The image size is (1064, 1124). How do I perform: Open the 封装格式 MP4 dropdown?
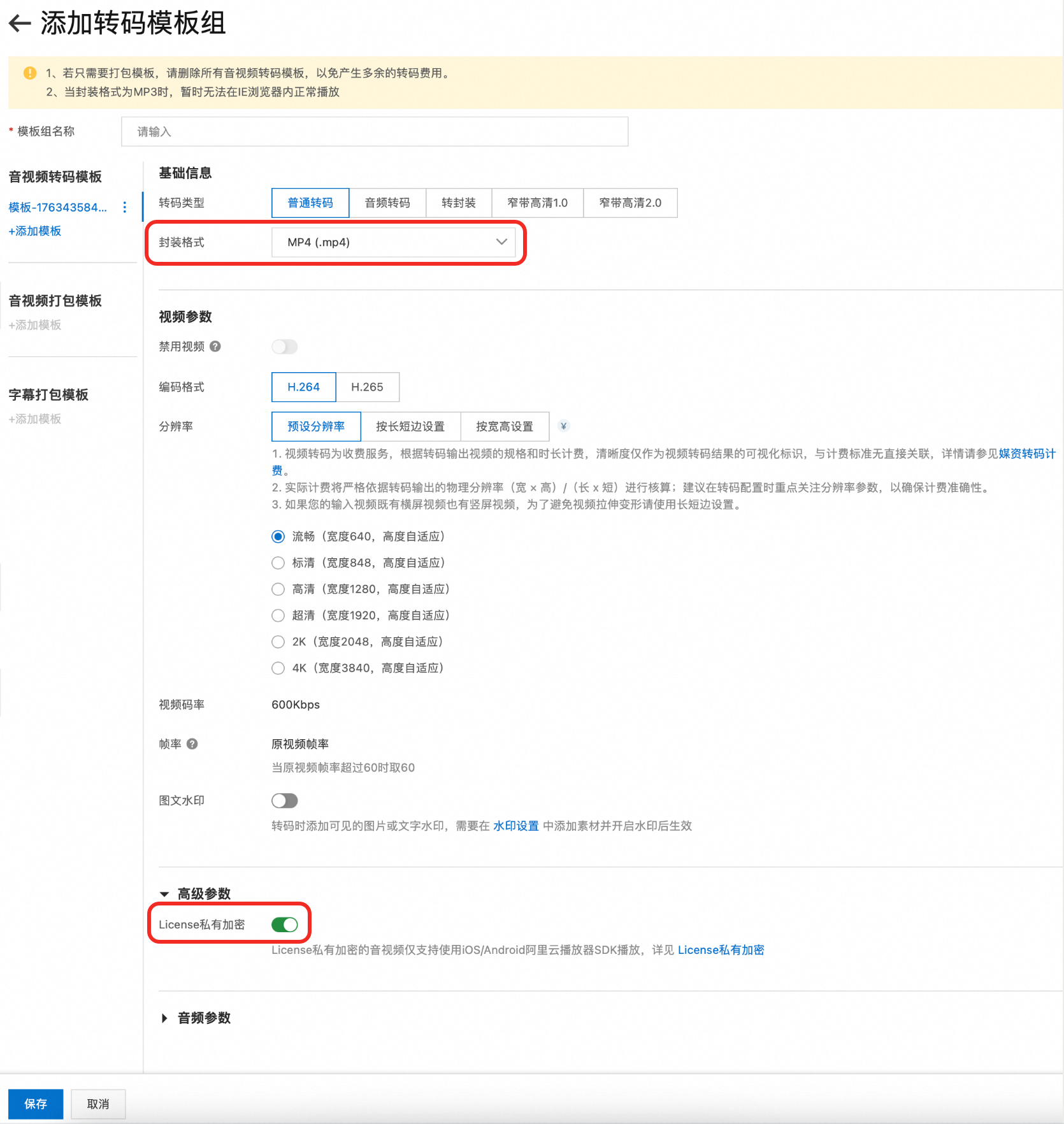393,242
